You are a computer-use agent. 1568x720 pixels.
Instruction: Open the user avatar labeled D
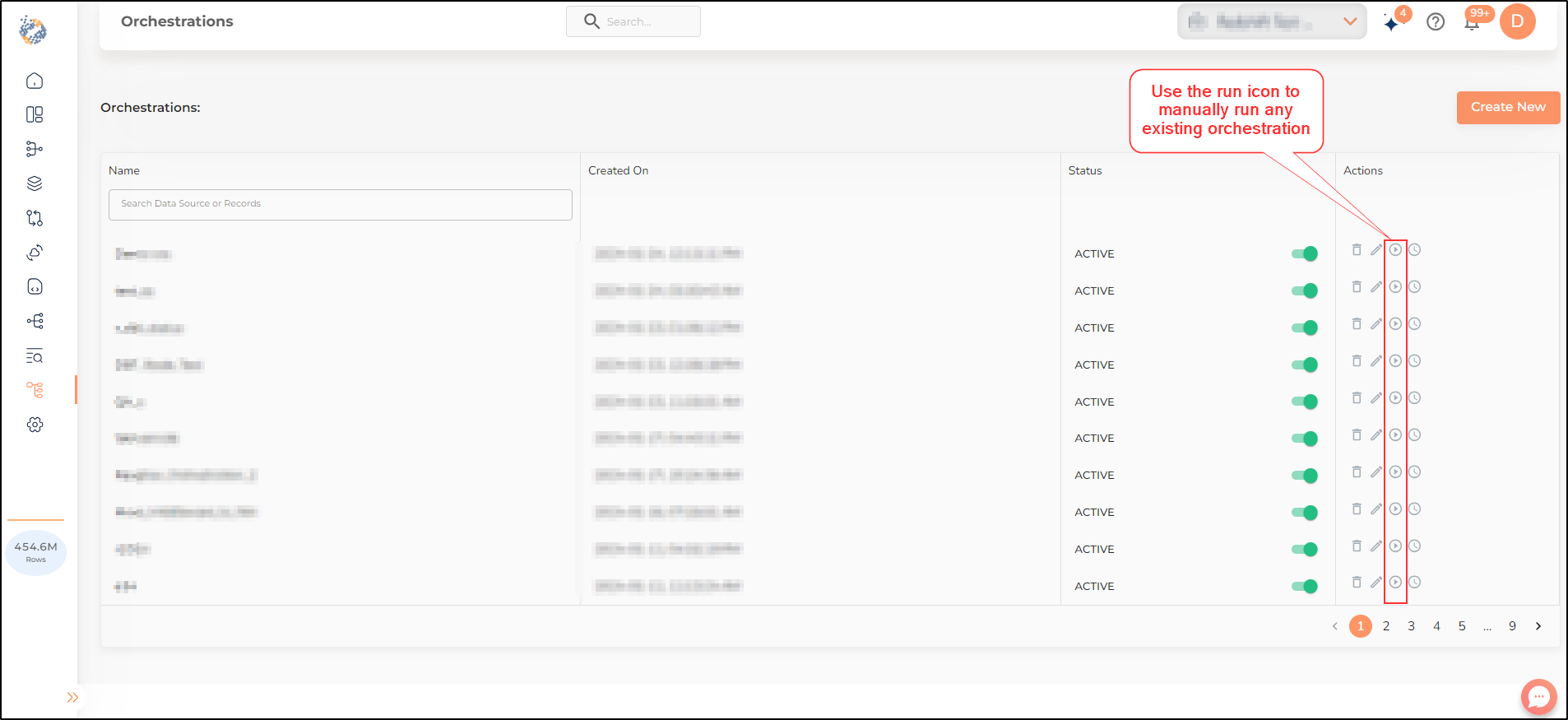click(x=1518, y=21)
